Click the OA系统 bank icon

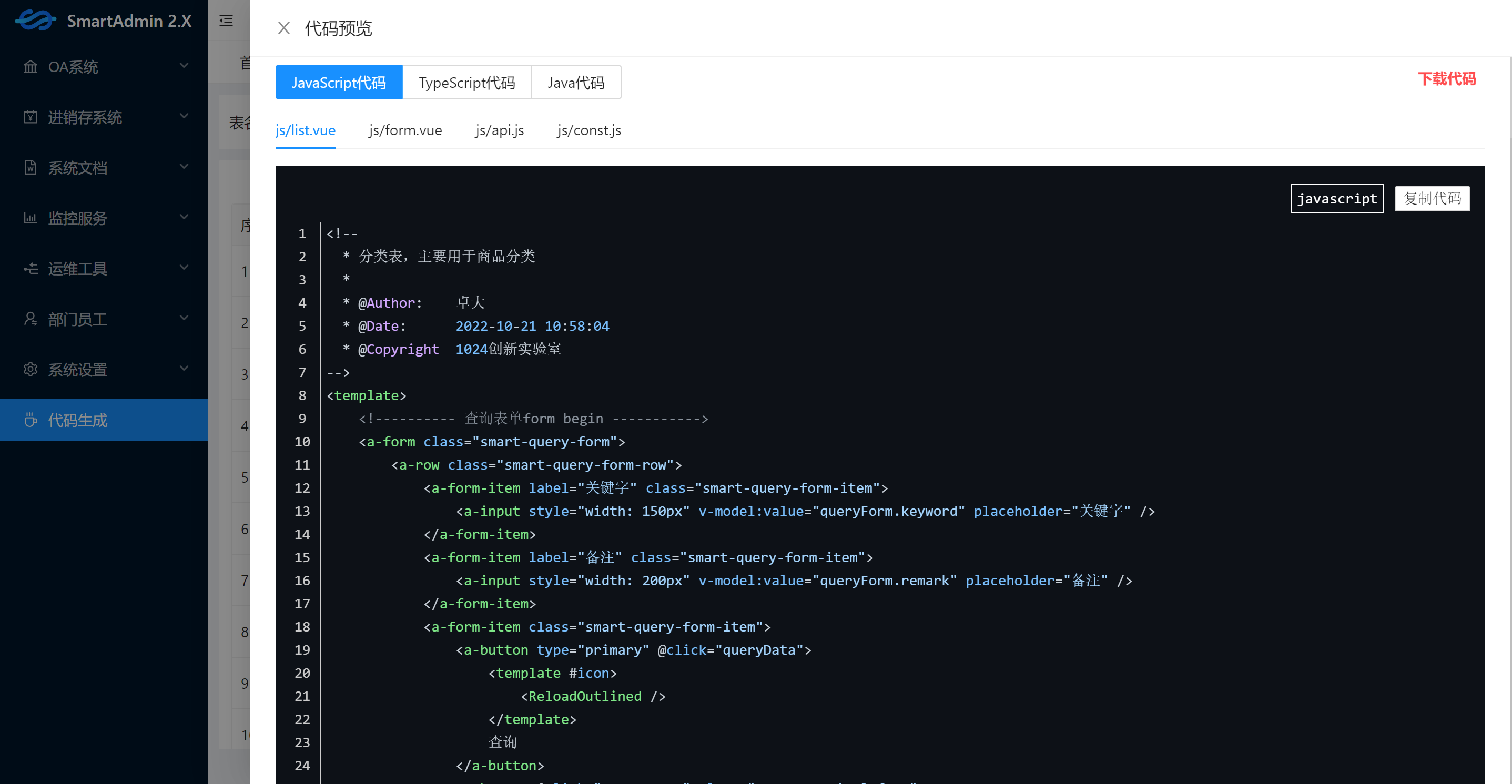30,67
